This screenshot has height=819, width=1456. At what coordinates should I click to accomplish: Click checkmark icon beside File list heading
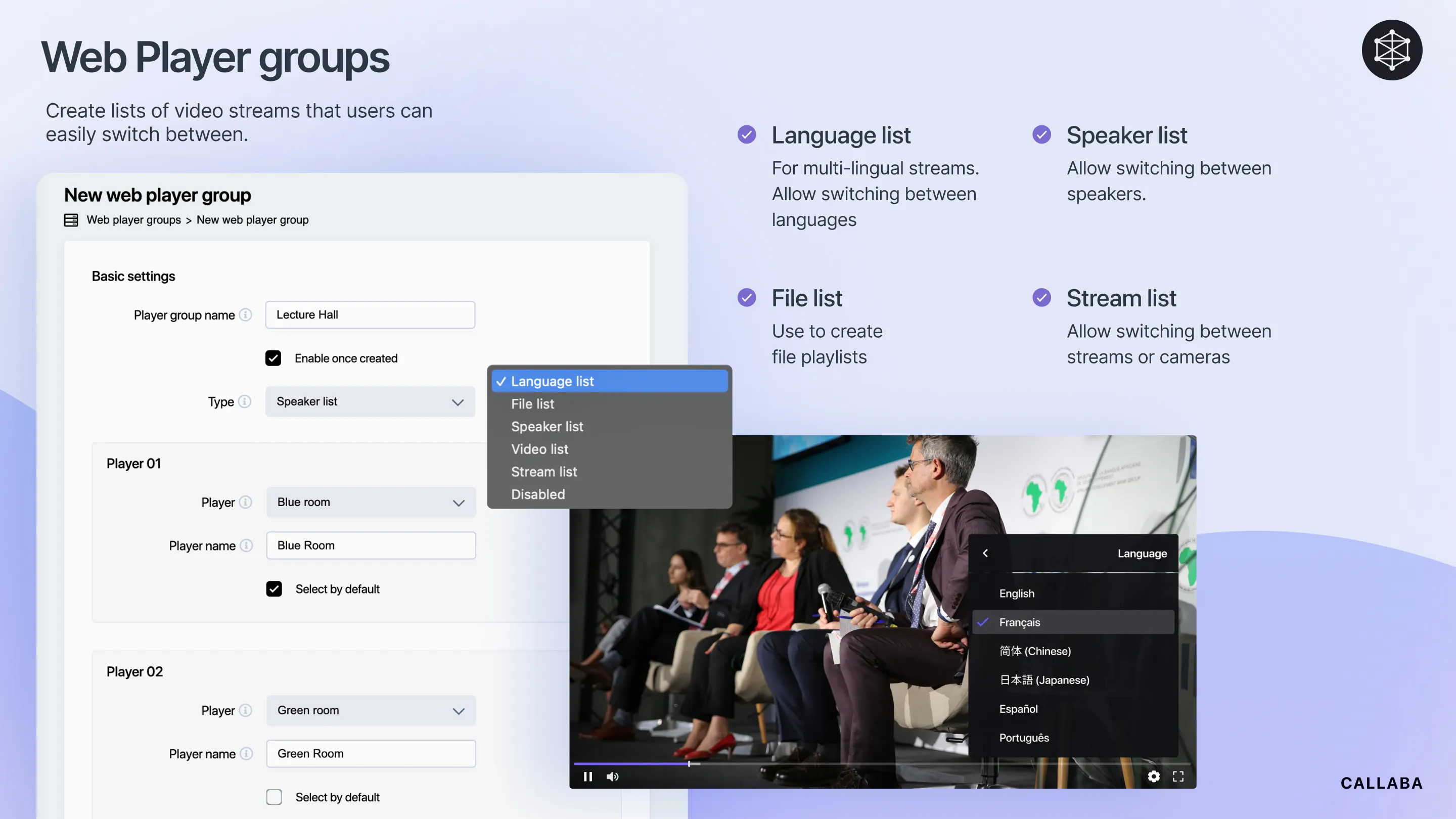click(x=747, y=297)
